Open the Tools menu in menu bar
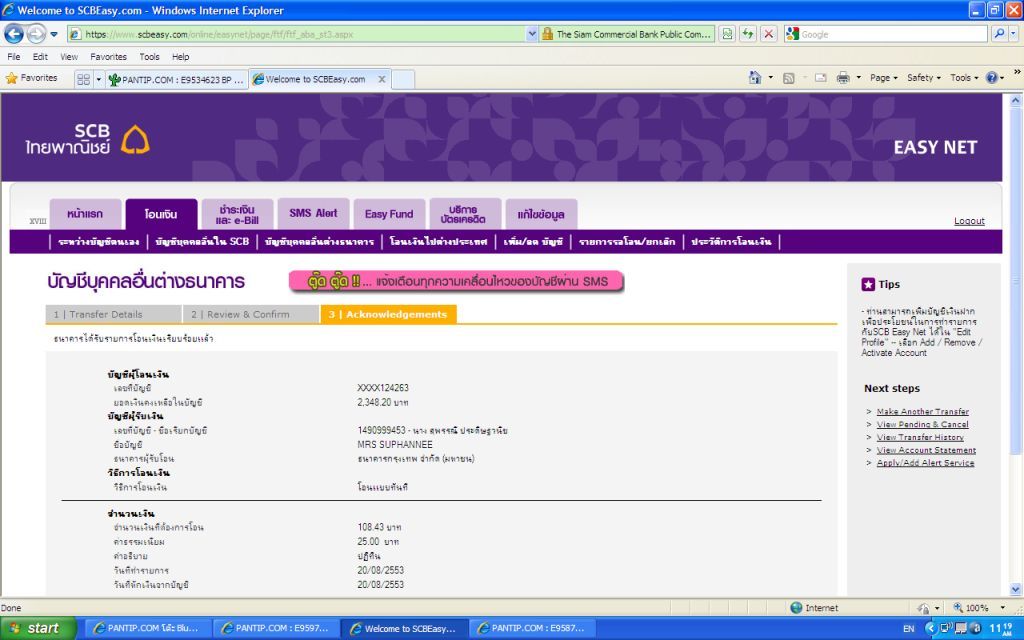This screenshot has height=640, width=1024. [x=149, y=57]
